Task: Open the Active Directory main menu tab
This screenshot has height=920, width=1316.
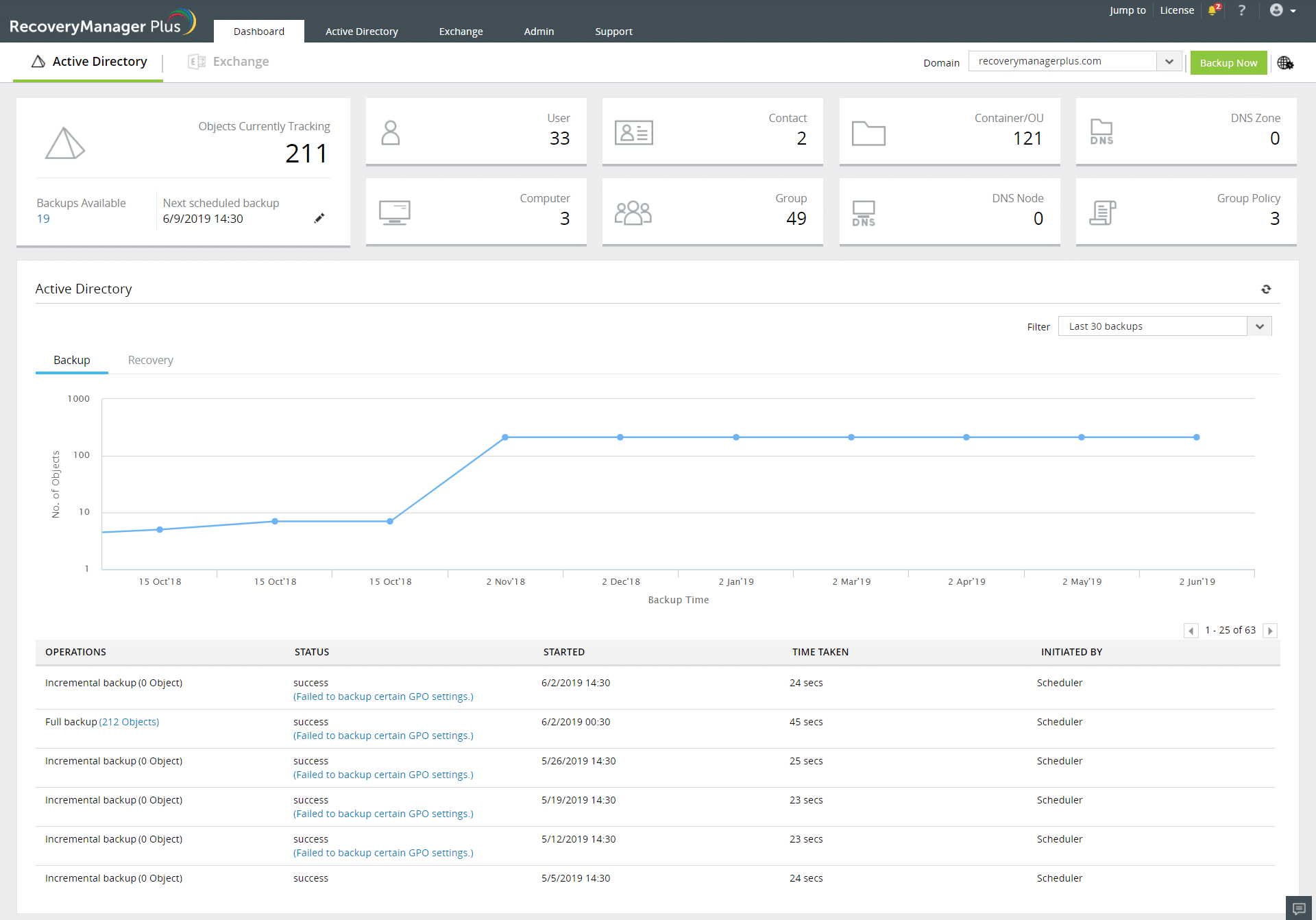Action: coord(362,32)
